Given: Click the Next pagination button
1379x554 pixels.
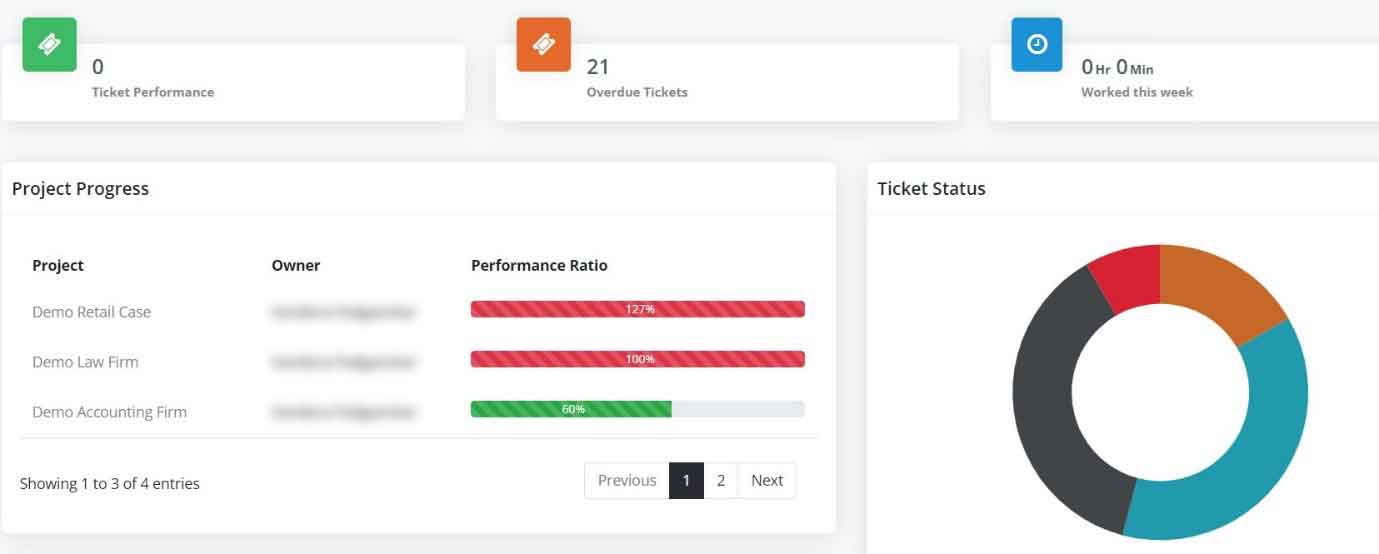Looking at the screenshot, I should click(x=767, y=480).
